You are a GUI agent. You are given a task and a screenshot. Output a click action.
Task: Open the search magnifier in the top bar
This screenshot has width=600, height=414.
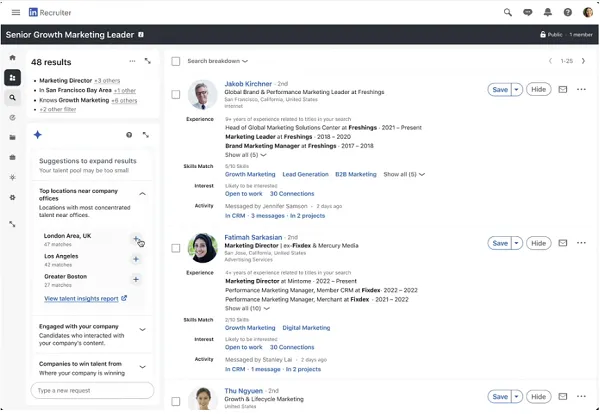(x=507, y=13)
